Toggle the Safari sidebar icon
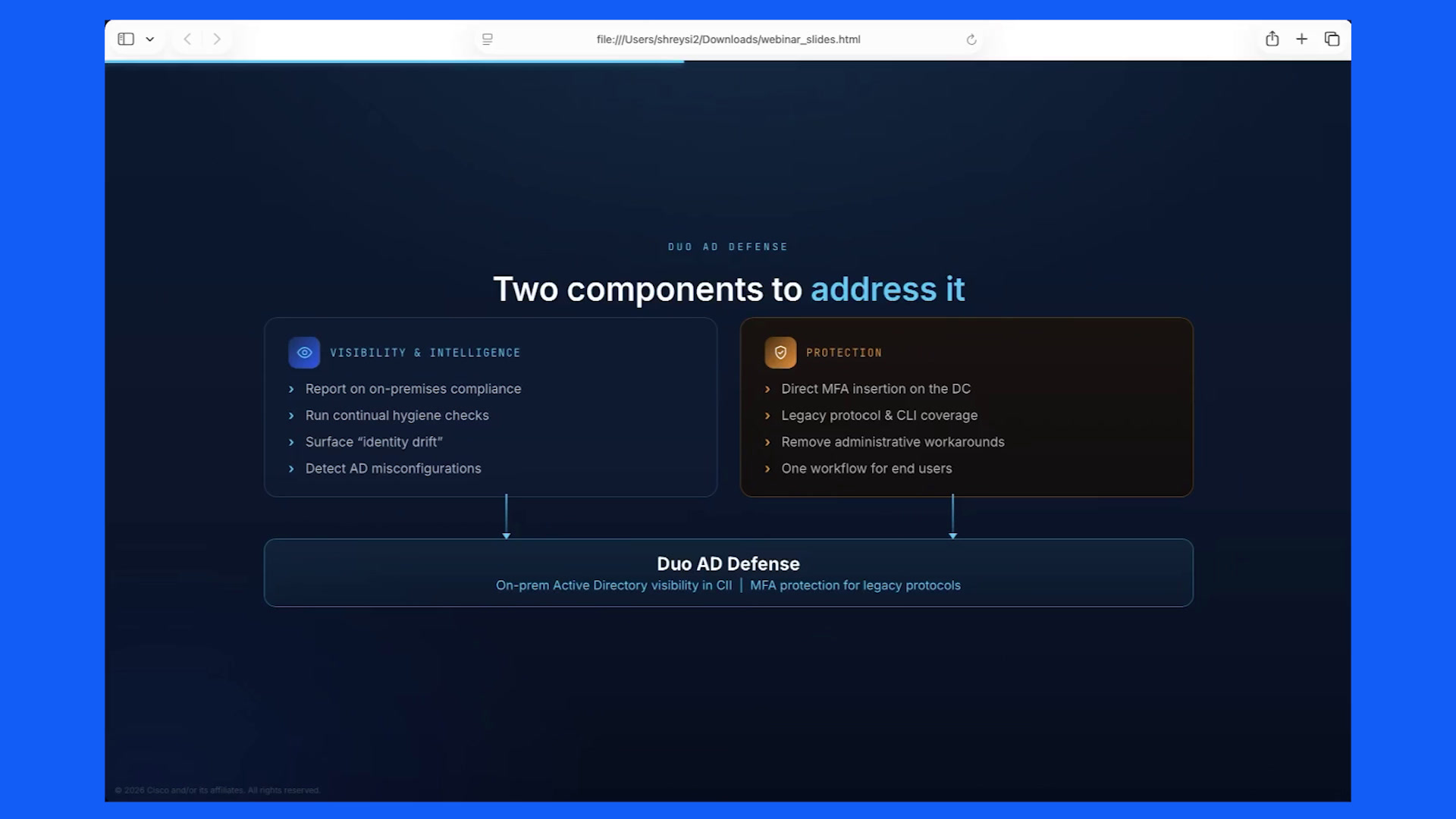This screenshot has height=819, width=1456. 126,39
